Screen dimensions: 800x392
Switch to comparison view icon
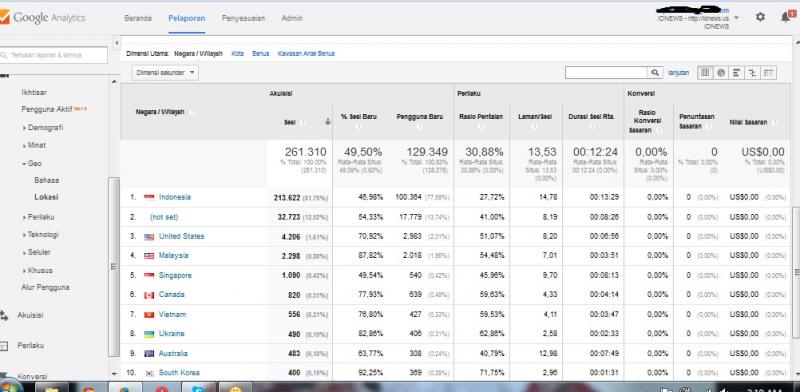click(x=752, y=72)
